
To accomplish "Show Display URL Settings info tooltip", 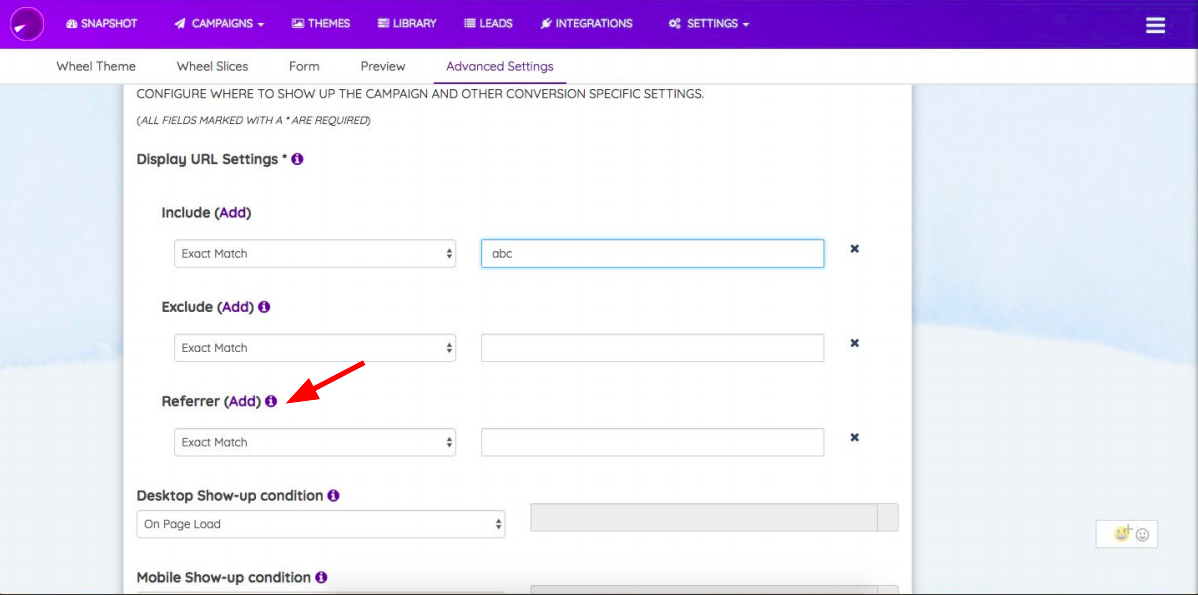I will (297, 159).
